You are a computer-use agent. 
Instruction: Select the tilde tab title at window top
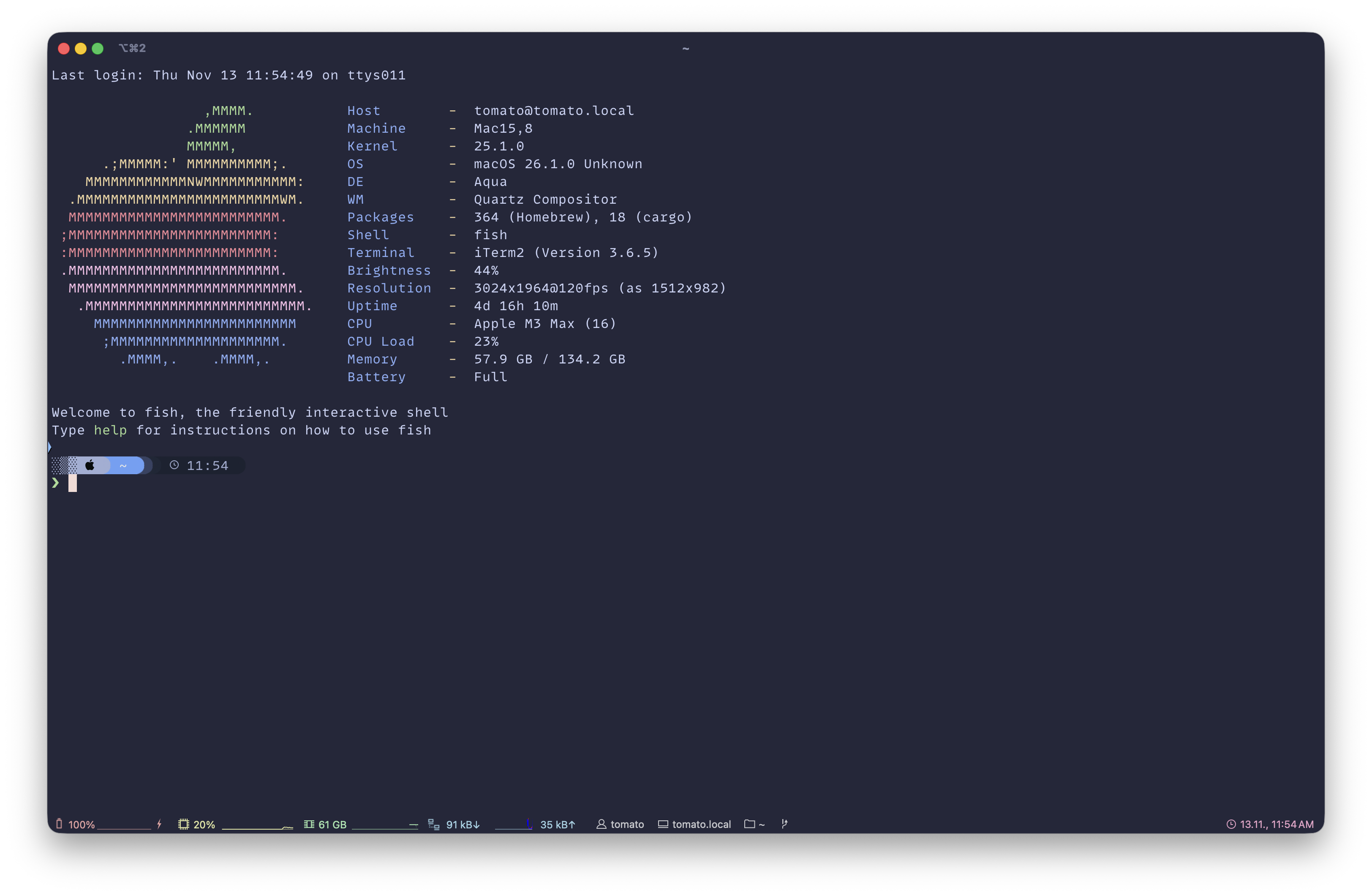click(686, 49)
